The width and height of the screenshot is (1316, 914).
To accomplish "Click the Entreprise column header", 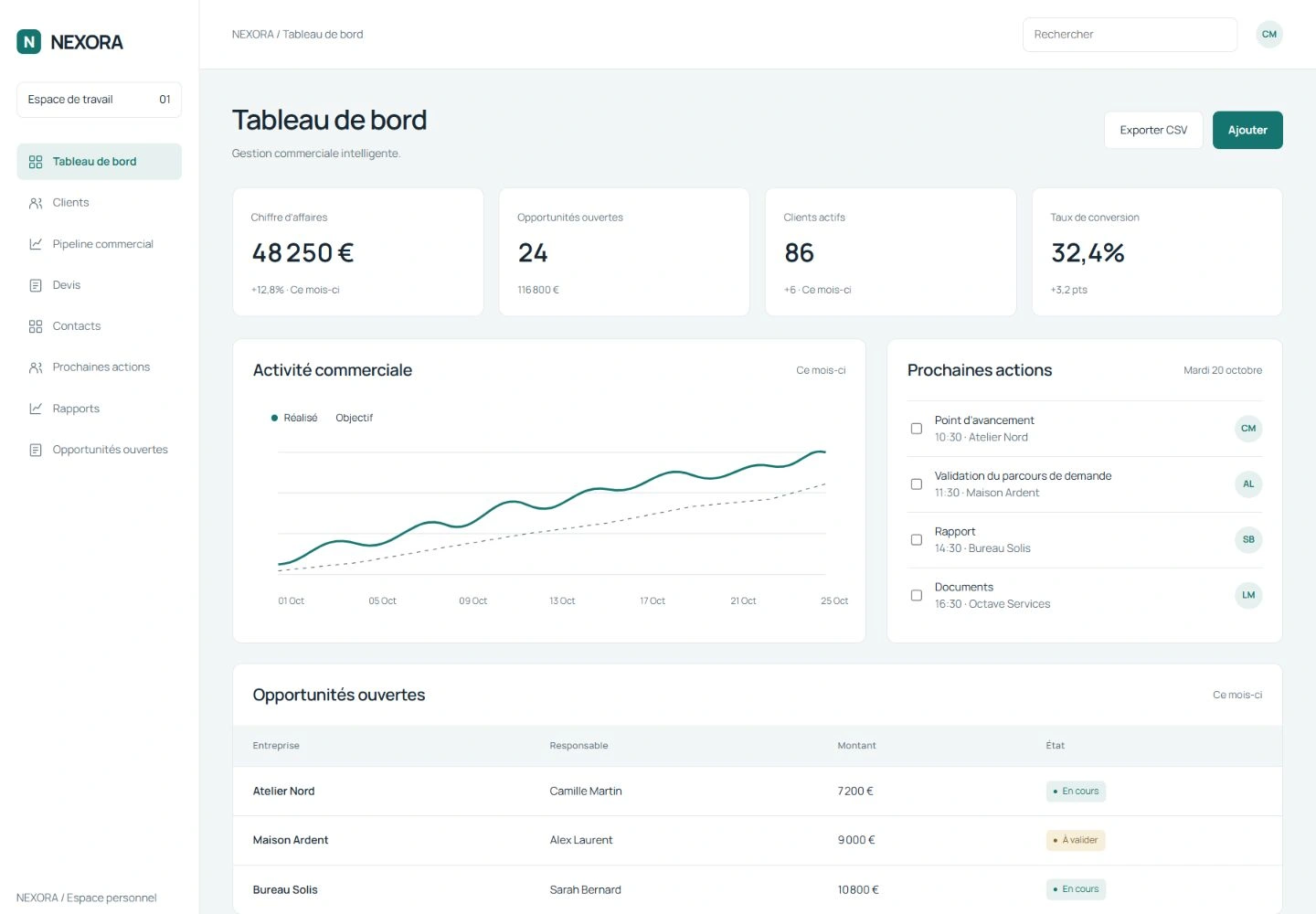I will tap(276, 746).
